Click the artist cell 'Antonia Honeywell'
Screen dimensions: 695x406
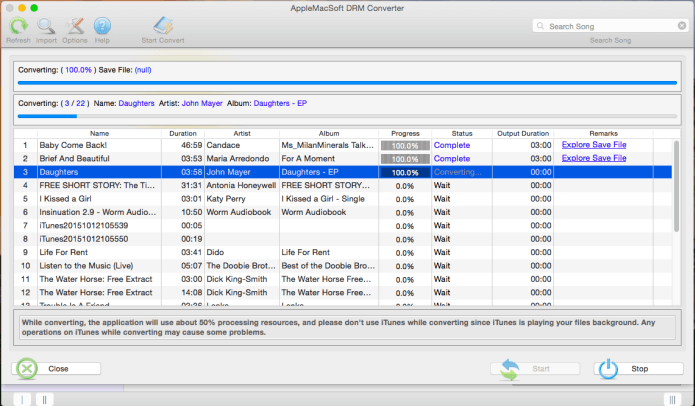241,185
